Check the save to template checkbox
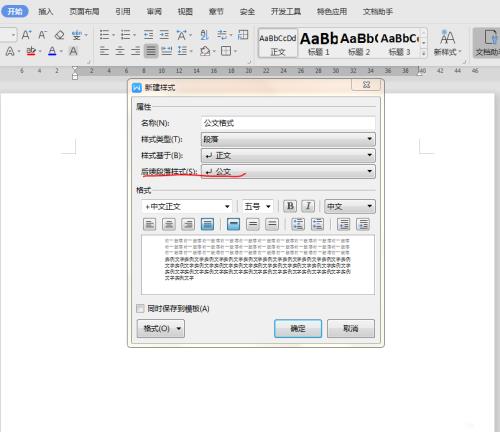This screenshot has width=500, height=432. click(140, 308)
